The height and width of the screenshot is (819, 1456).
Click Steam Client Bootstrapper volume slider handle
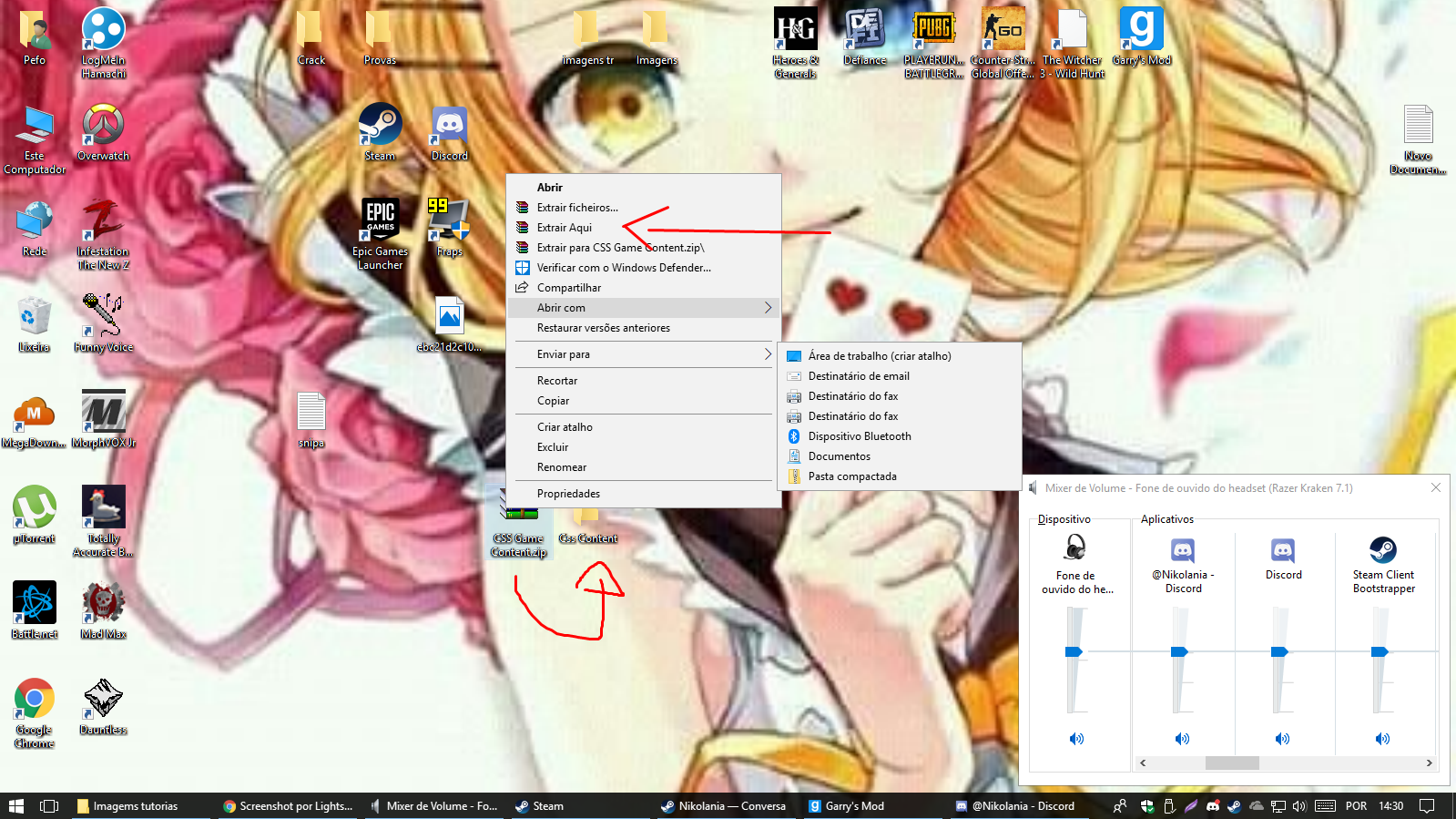1380,651
